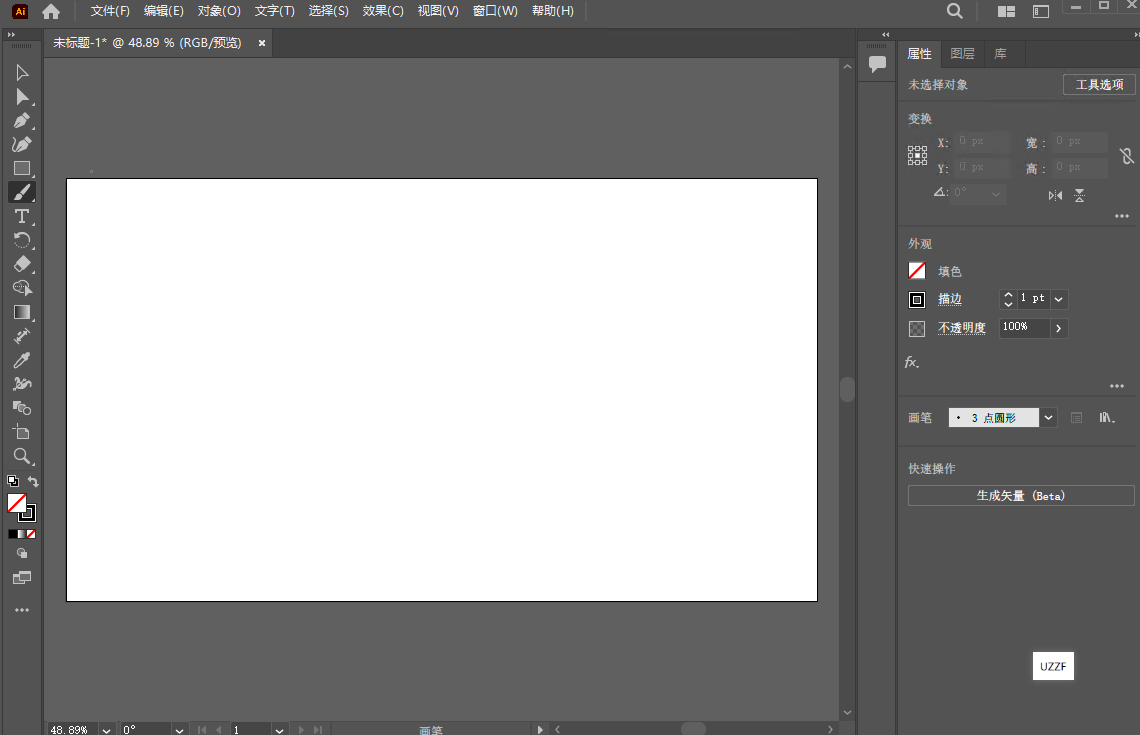Select the Eyedropper tool

(x=22, y=360)
